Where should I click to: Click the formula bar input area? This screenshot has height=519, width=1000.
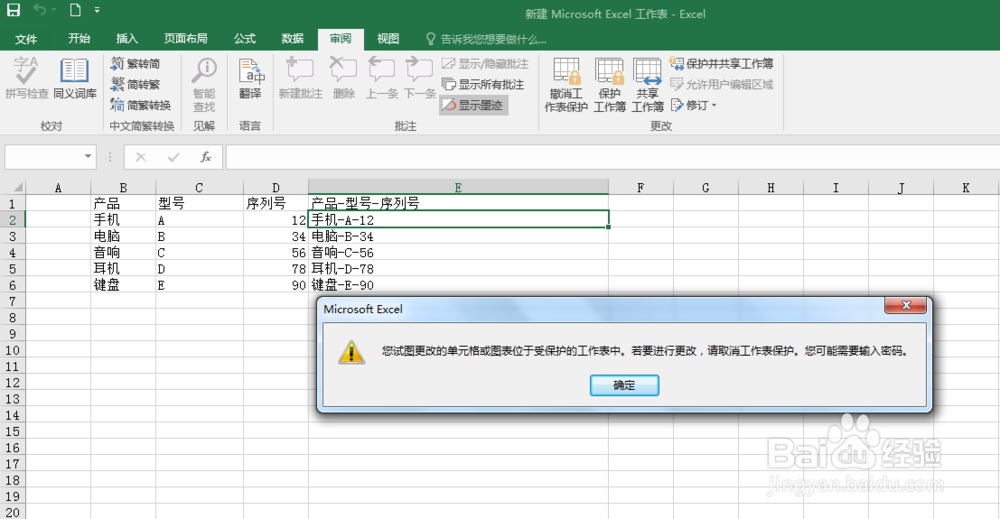click(x=612, y=157)
